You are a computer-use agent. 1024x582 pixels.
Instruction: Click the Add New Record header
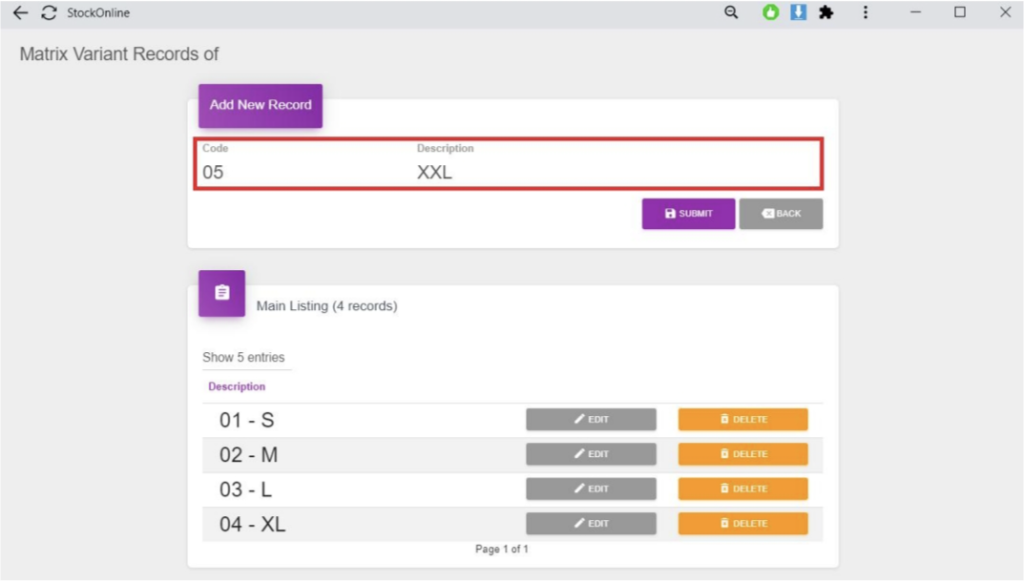click(260, 105)
